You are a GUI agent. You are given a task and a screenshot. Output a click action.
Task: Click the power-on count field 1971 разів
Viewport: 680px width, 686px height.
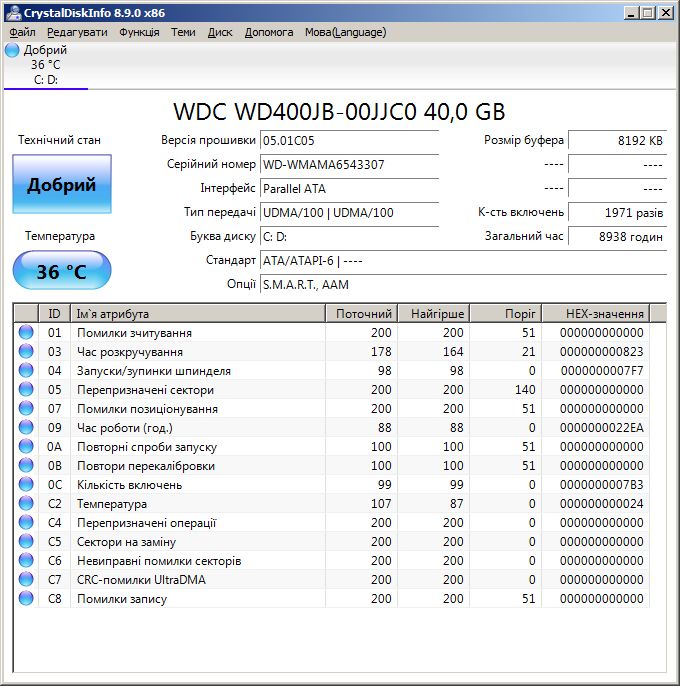pos(617,213)
